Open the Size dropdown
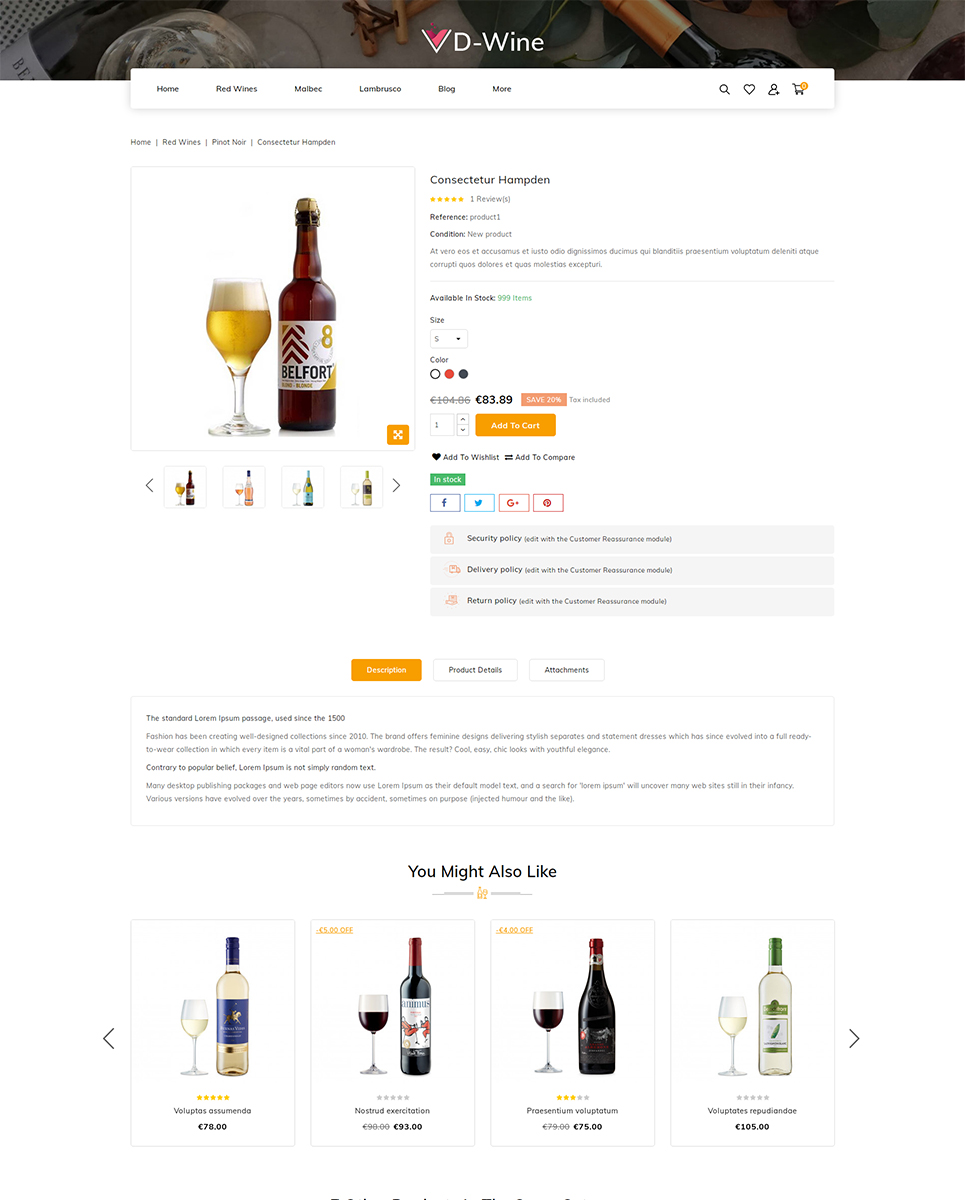This screenshot has height=1200, width=965. [x=449, y=339]
